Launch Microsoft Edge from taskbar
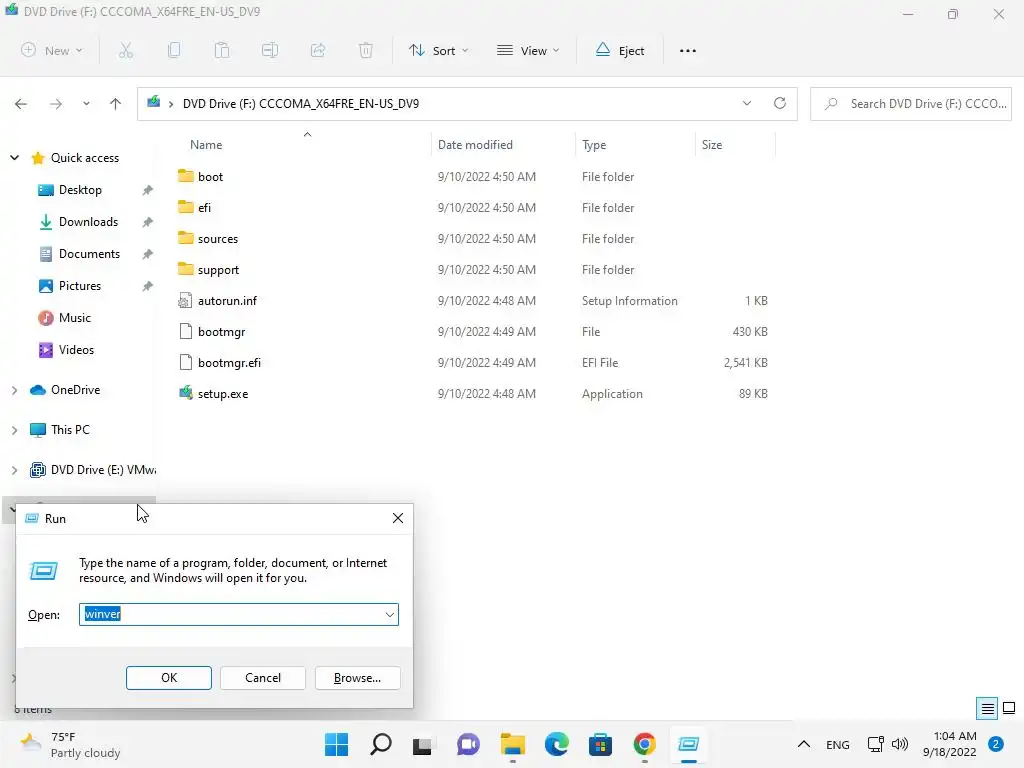Image resolution: width=1024 pixels, height=768 pixels. click(556, 744)
